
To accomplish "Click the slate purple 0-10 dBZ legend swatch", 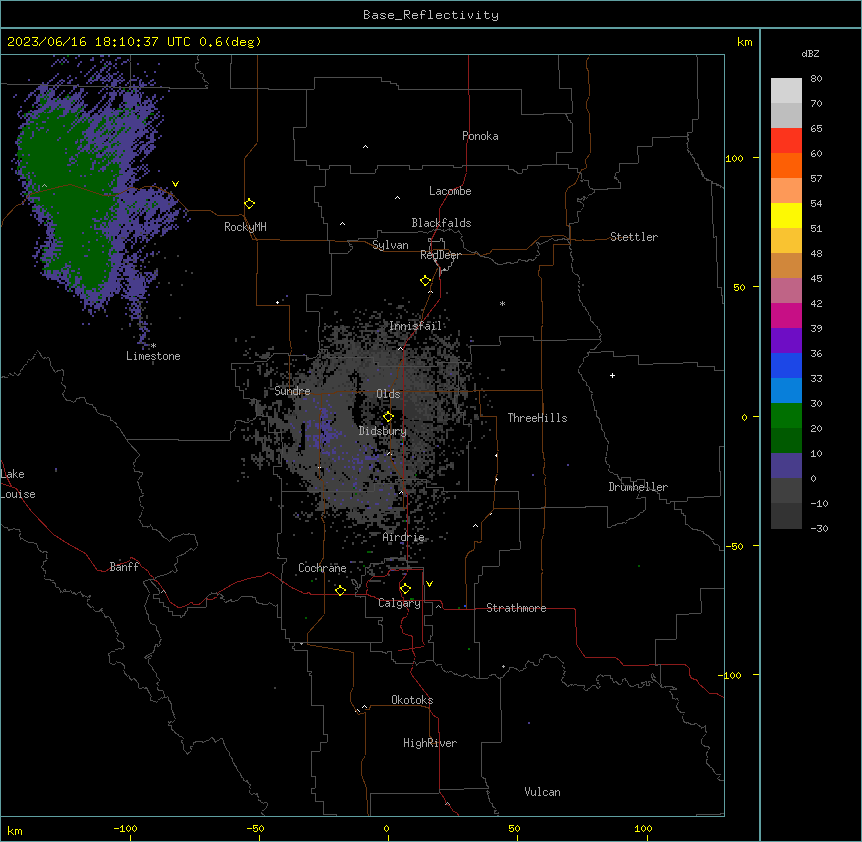I will [786, 466].
